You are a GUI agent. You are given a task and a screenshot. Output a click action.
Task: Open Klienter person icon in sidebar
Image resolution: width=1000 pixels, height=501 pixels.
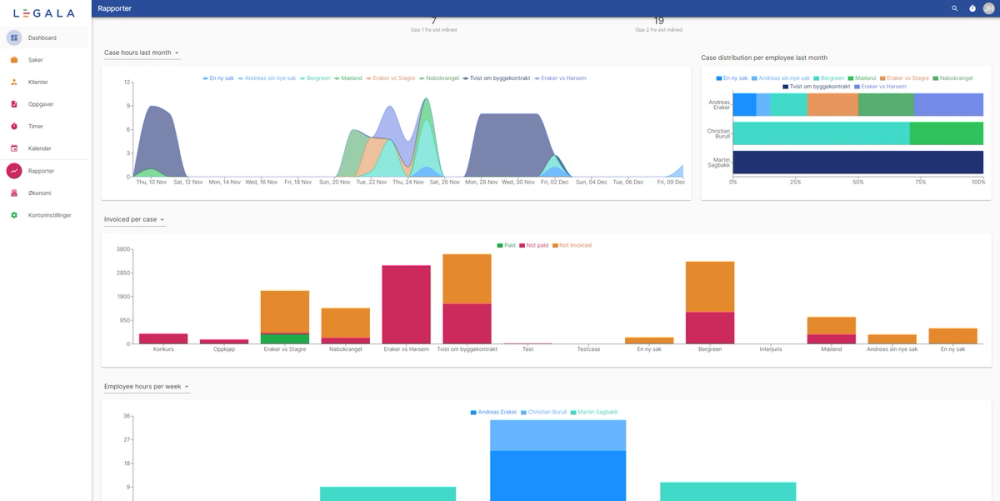[x=14, y=82]
